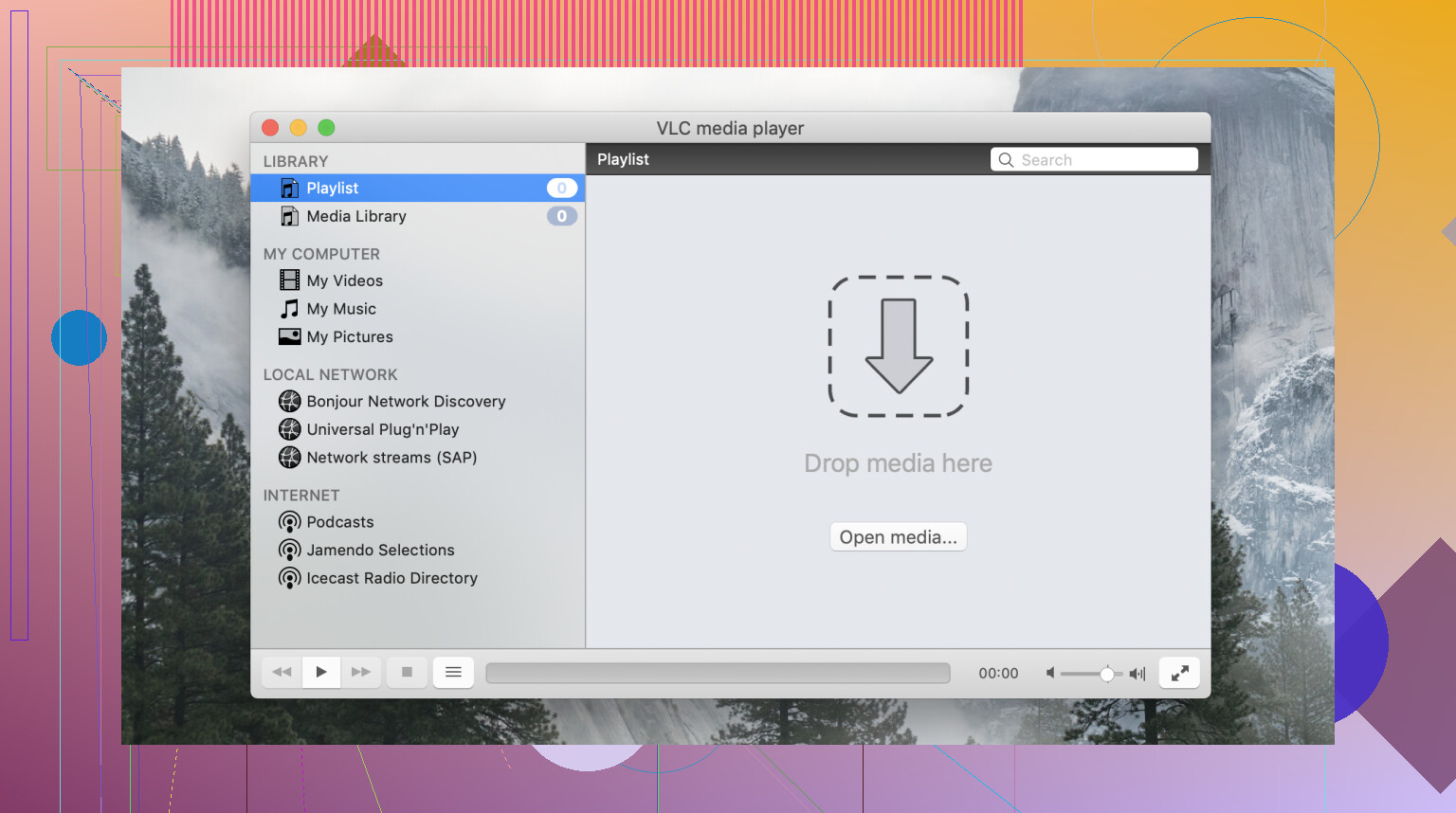This screenshot has height=813, width=1456.
Task: Set maximum volume via loud speaker icon
Action: 1137,674
